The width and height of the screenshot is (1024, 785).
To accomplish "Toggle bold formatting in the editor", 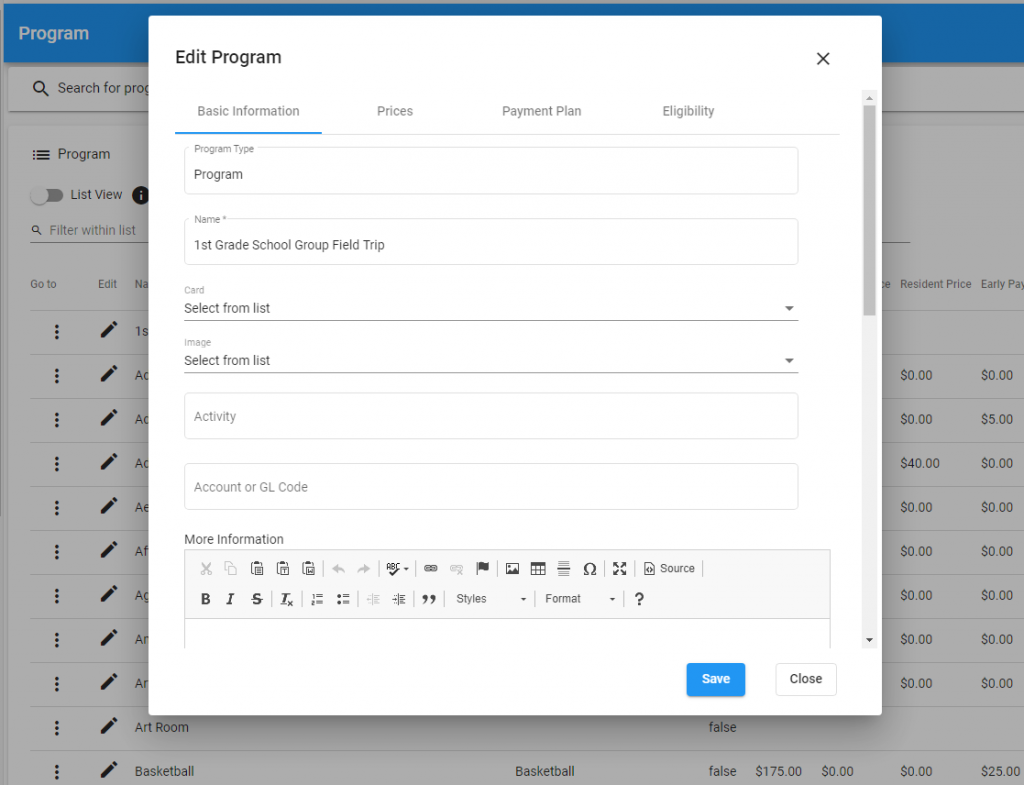I will [205, 599].
